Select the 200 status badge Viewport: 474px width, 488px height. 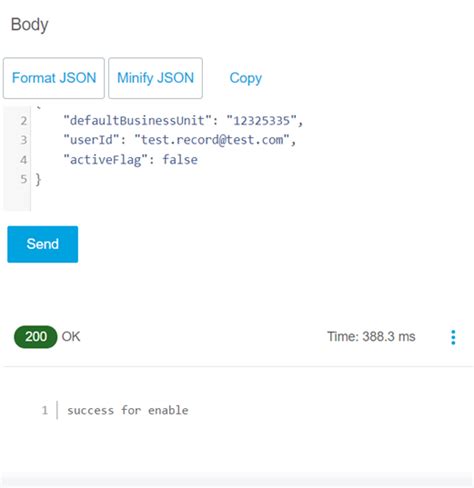click(x=36, y=337)
